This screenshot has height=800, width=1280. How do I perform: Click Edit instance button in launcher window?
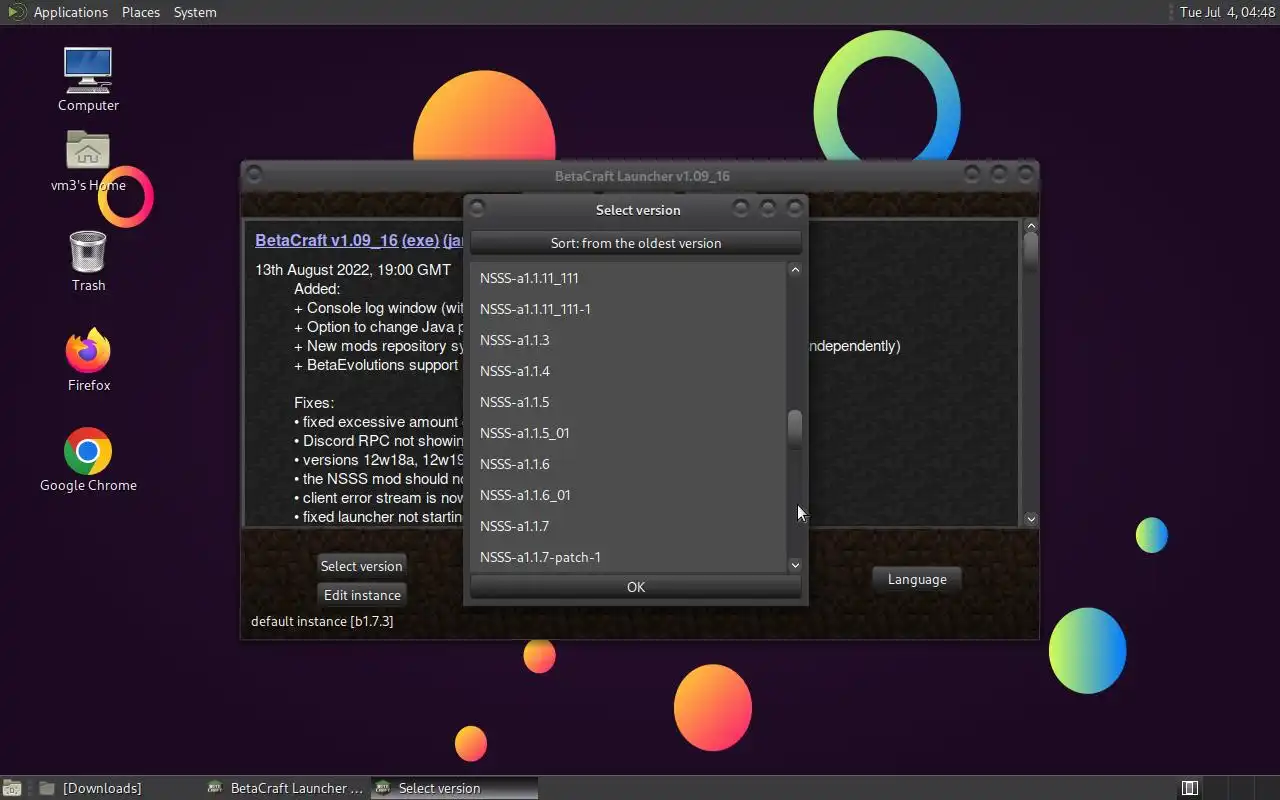pos(362,595)
